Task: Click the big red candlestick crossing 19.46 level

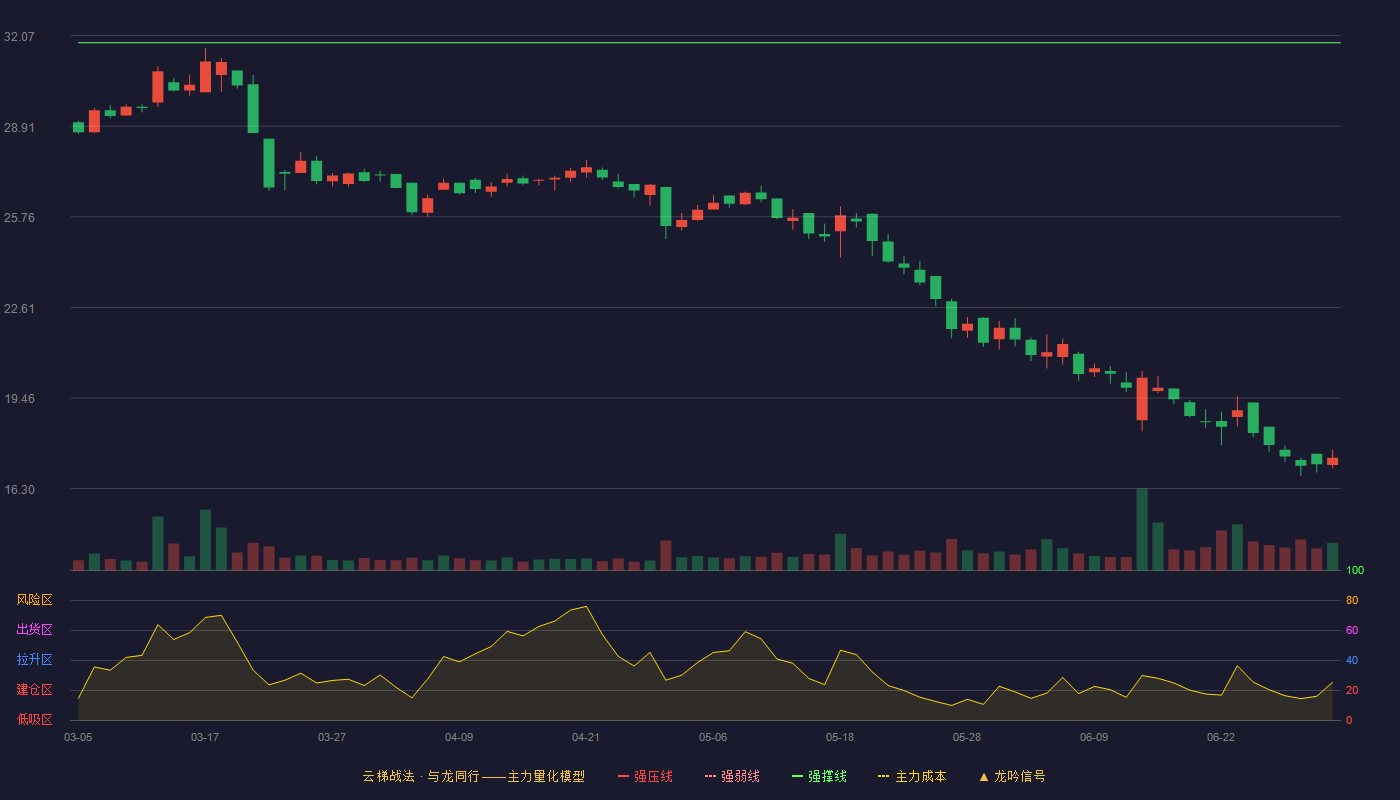Action: pyautogui.click(x=1142, y=399)
